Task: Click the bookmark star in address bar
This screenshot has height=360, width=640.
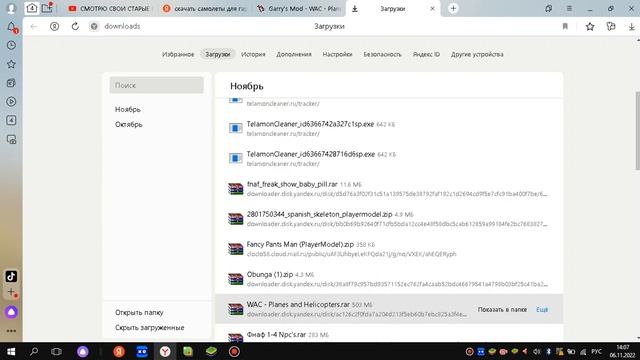Action: point(590,27)
